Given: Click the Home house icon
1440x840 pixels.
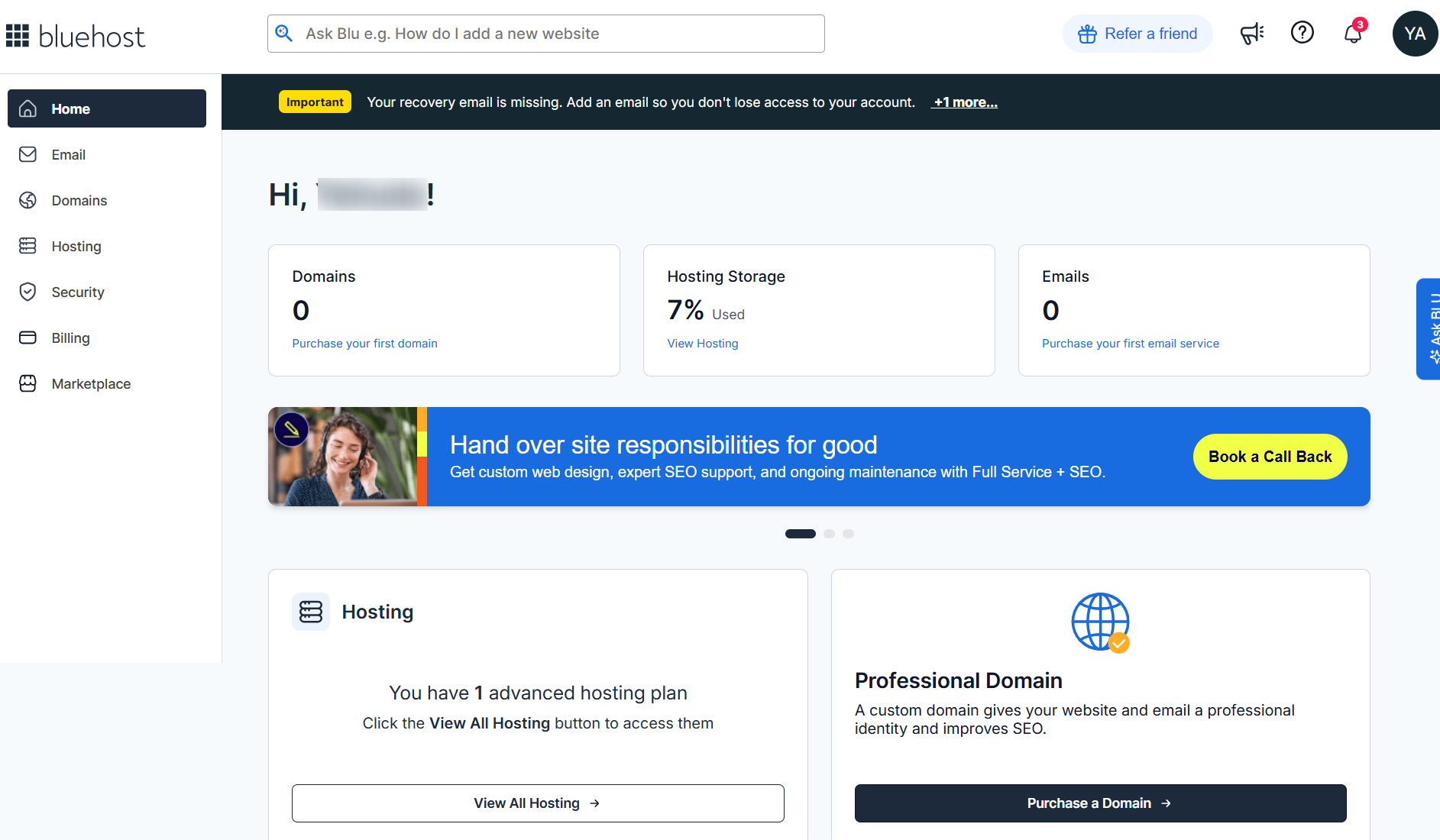Looking at the screenshot, I should (x=28, y=108).
